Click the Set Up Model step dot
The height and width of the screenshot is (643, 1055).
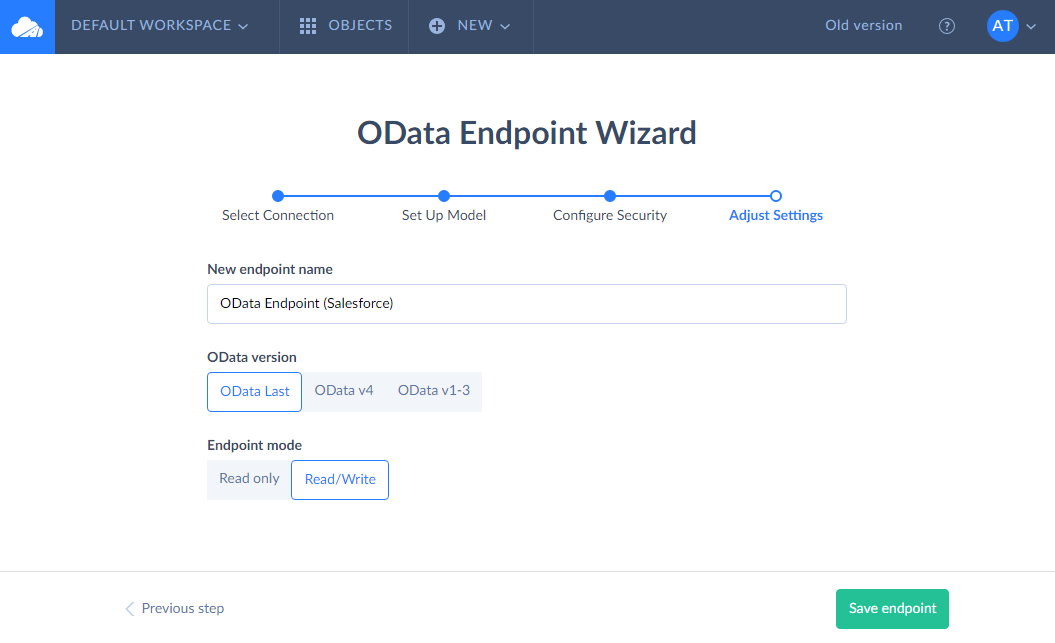click(443, 196)
